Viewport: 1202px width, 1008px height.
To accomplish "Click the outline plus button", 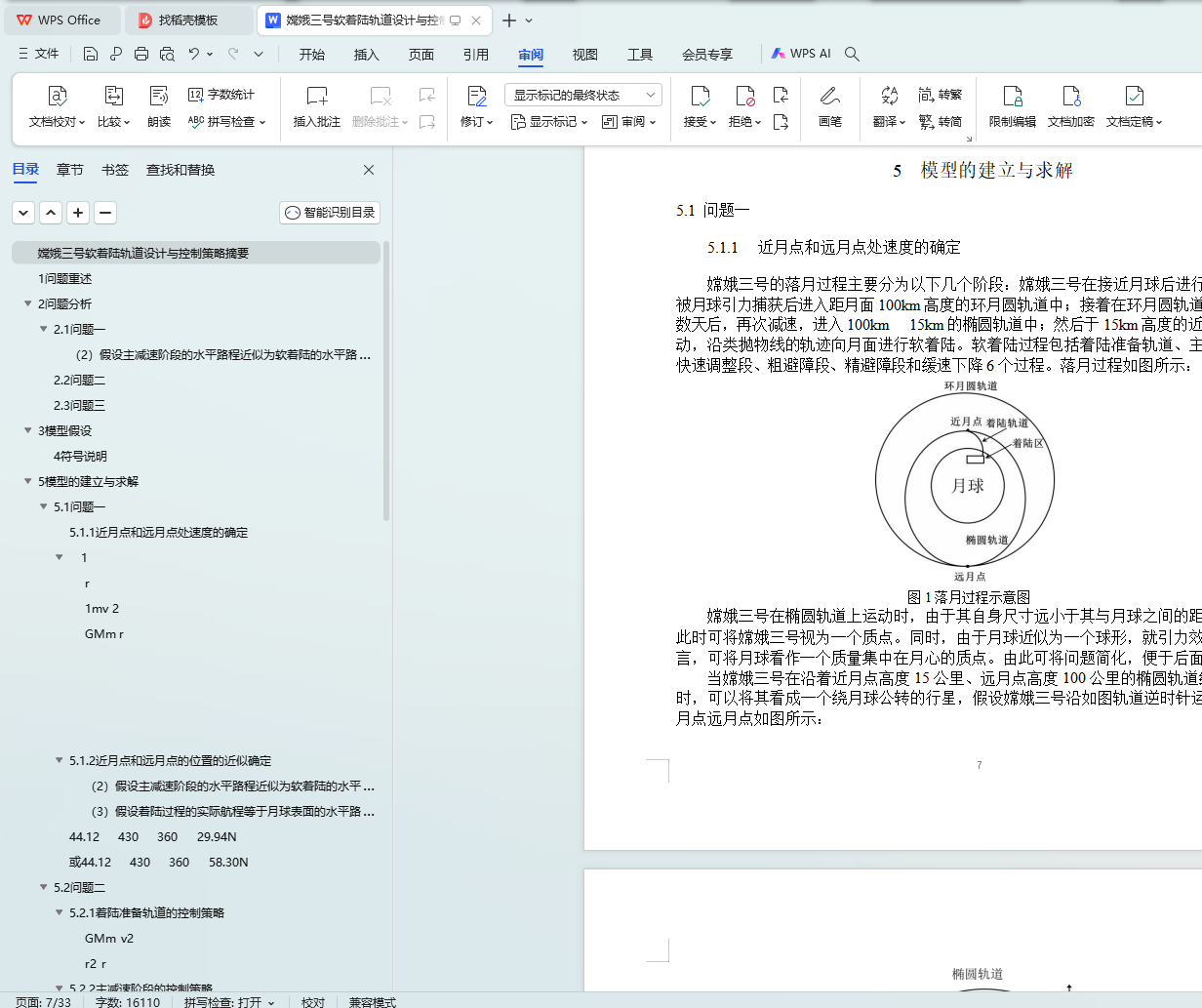I will point(78,212).
